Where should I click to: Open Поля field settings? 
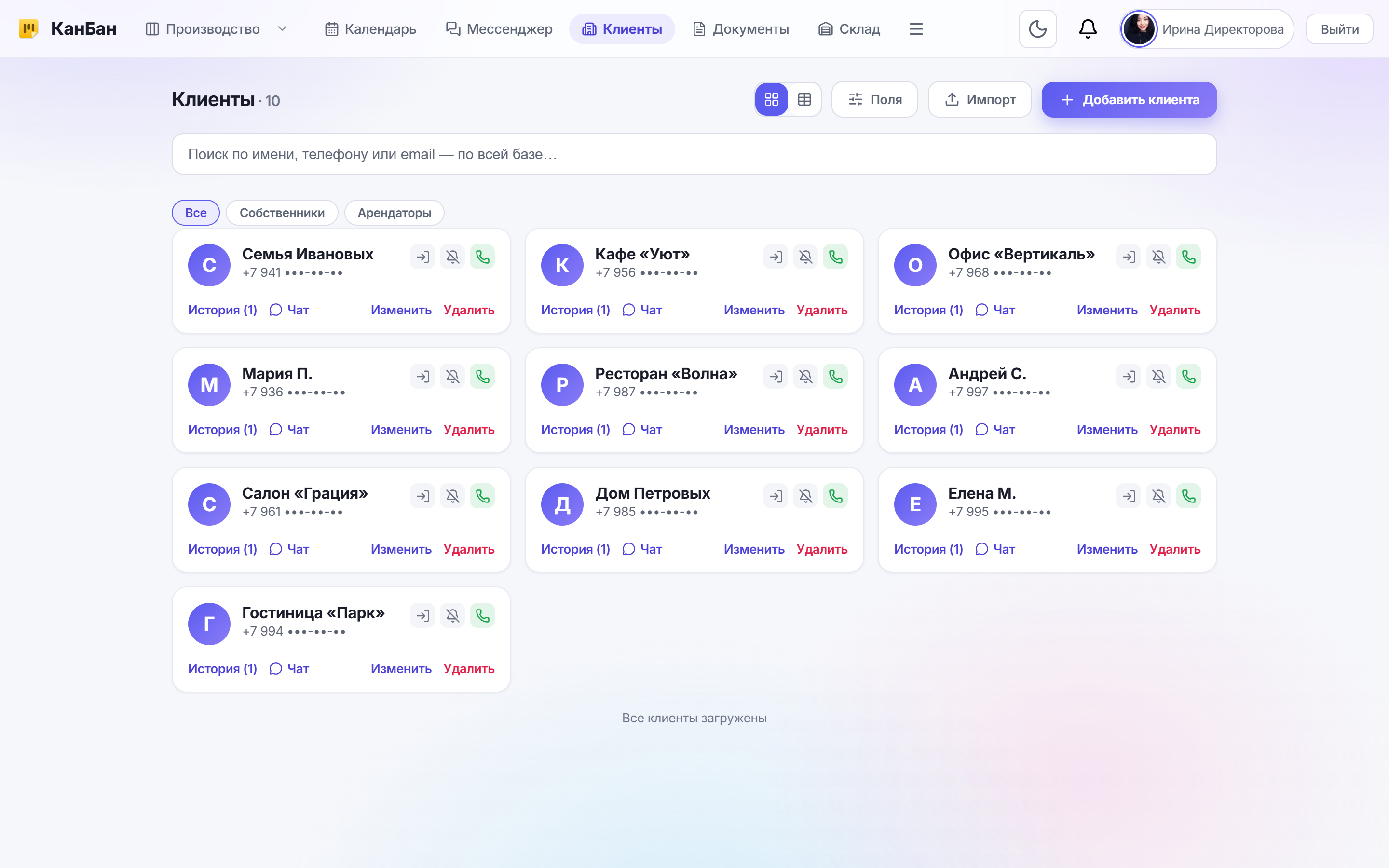click(875, 100)
